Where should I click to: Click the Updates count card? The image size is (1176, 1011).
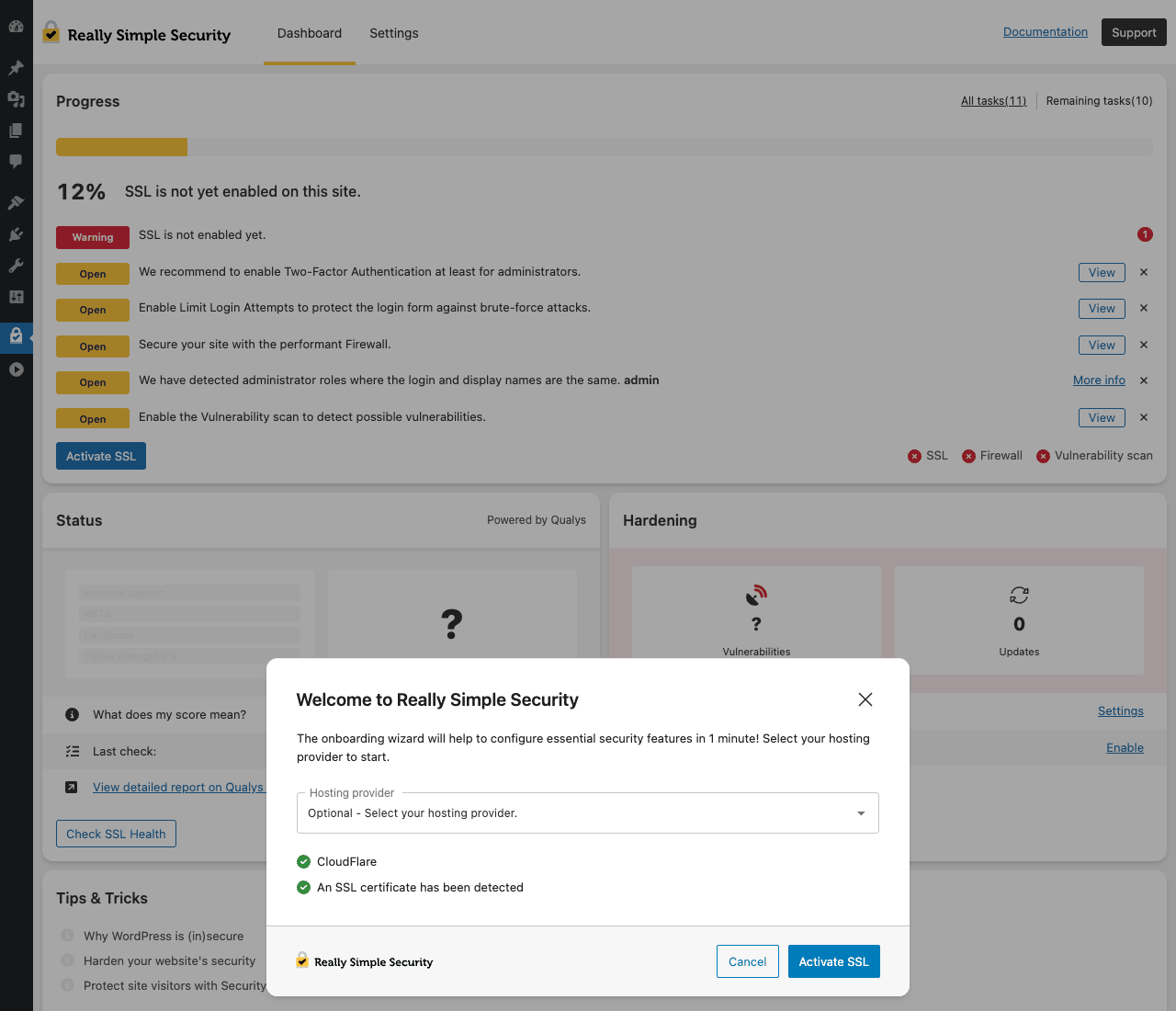point(1019,620)
